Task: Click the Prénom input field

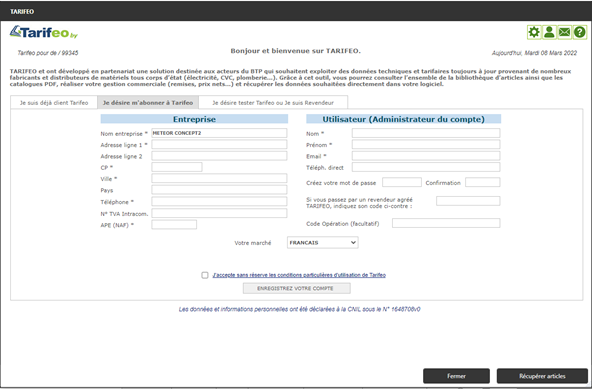Action: tap(426, 144)
